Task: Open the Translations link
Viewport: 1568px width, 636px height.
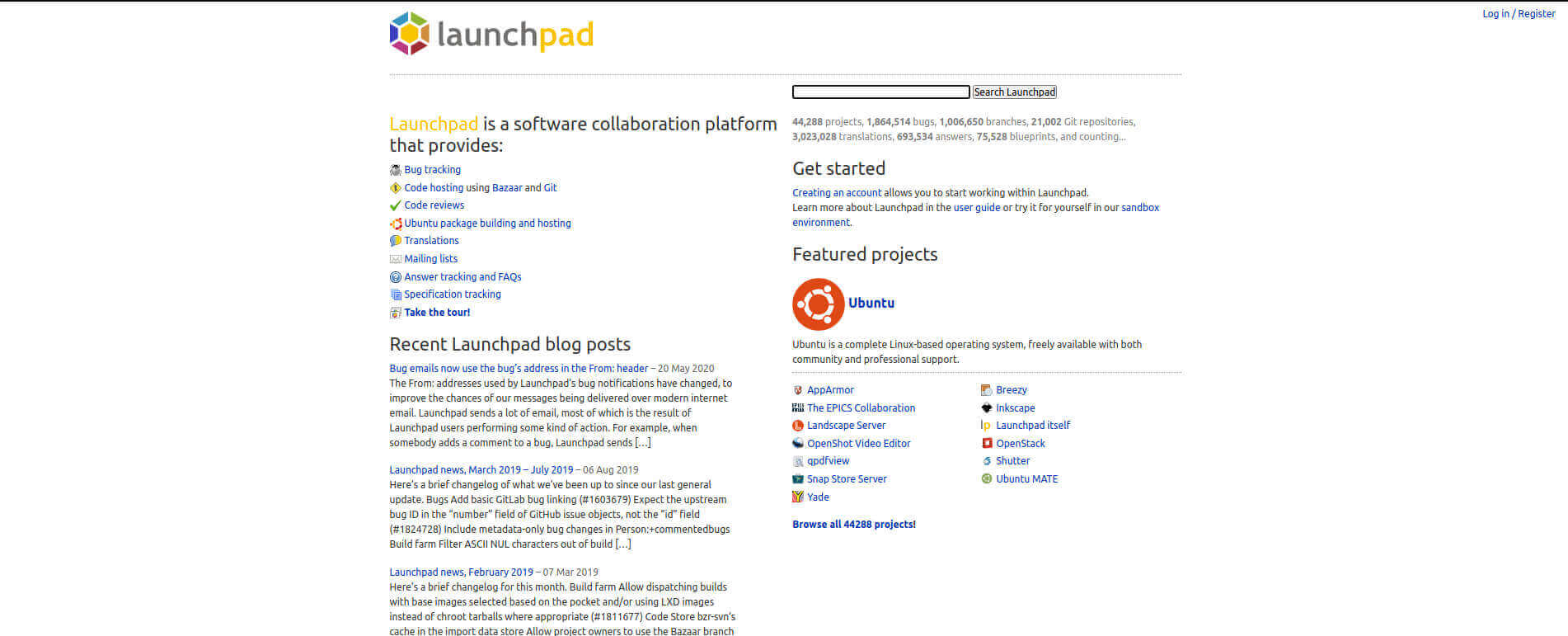Action: (431, 241)
